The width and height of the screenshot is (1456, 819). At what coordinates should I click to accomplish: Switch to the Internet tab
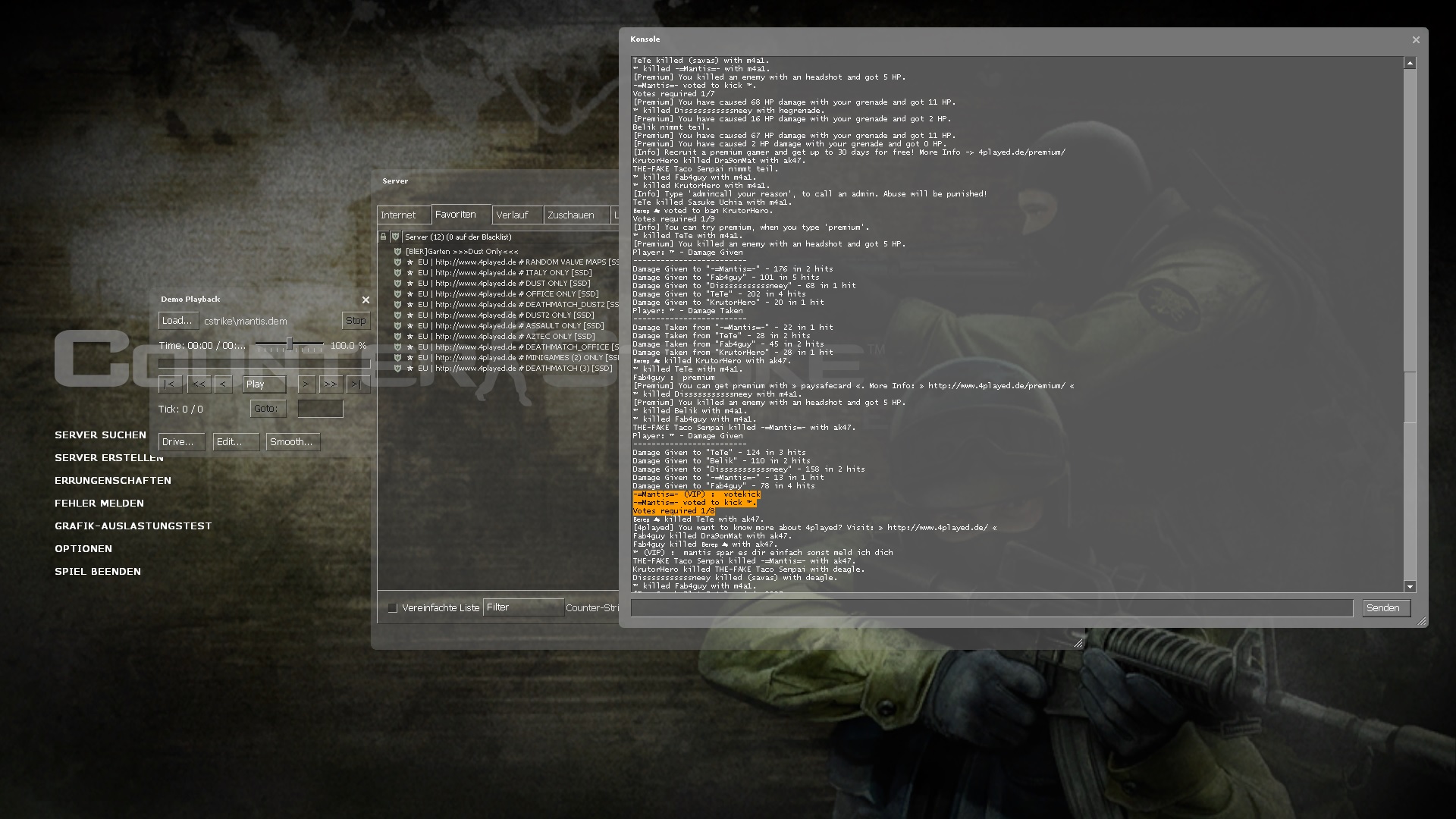(x=403, y=215)
